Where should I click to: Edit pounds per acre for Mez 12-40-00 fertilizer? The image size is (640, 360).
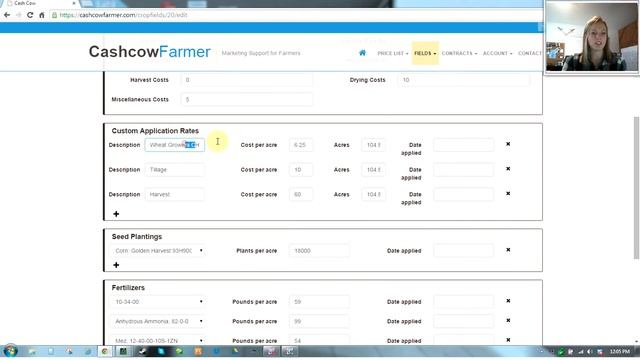click(319, 340)
